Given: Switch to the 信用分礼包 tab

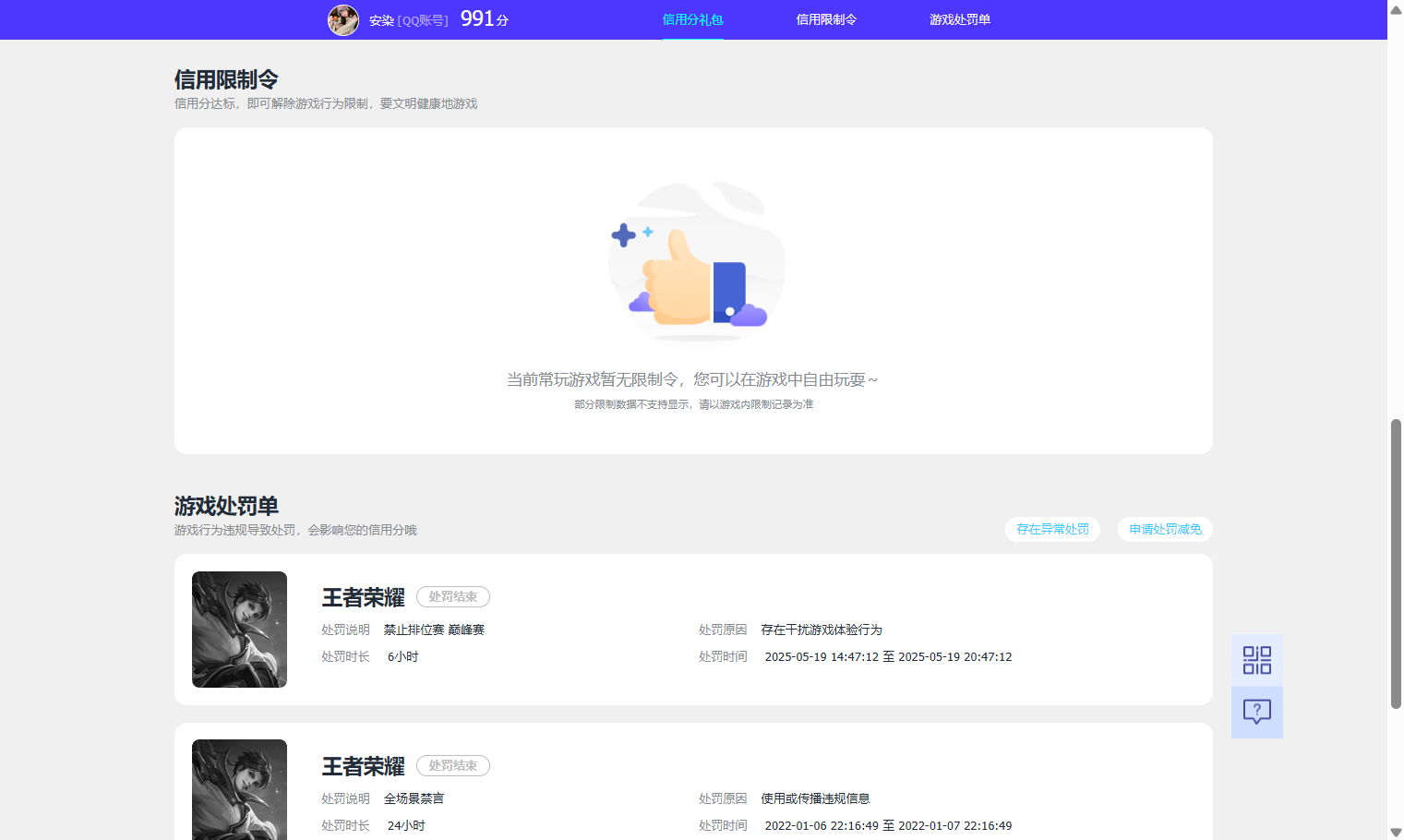Looking at the screenshot, I should tap(692, 18).
